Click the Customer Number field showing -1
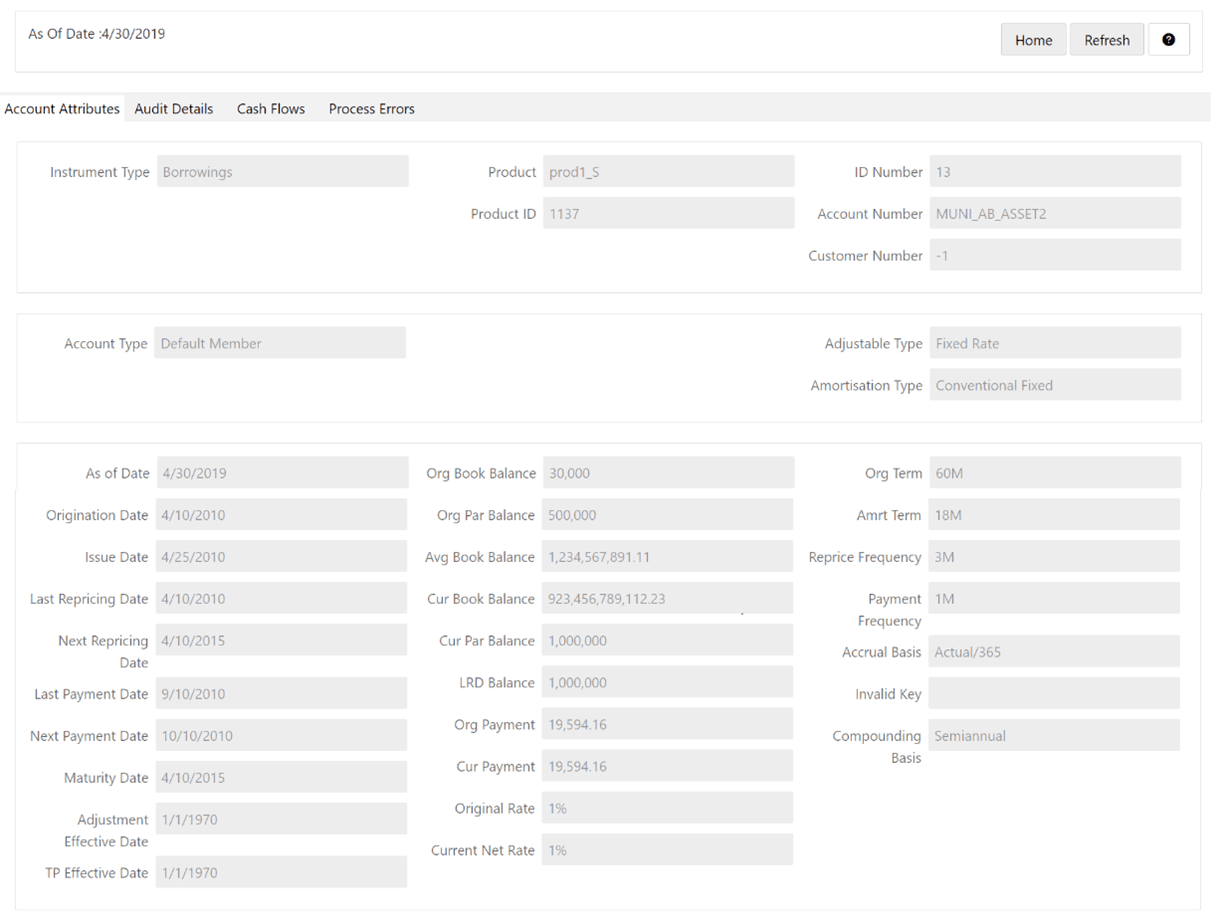Image resolution: width=1218 pixels, height=919 pixels. tap(1055, 255)
